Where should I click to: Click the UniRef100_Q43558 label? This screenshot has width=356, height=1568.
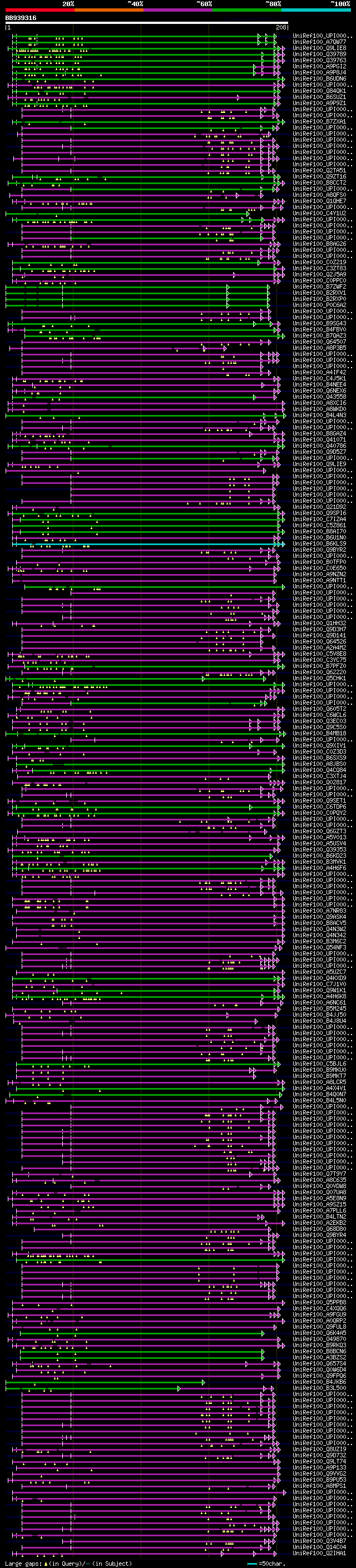[319, 397]
